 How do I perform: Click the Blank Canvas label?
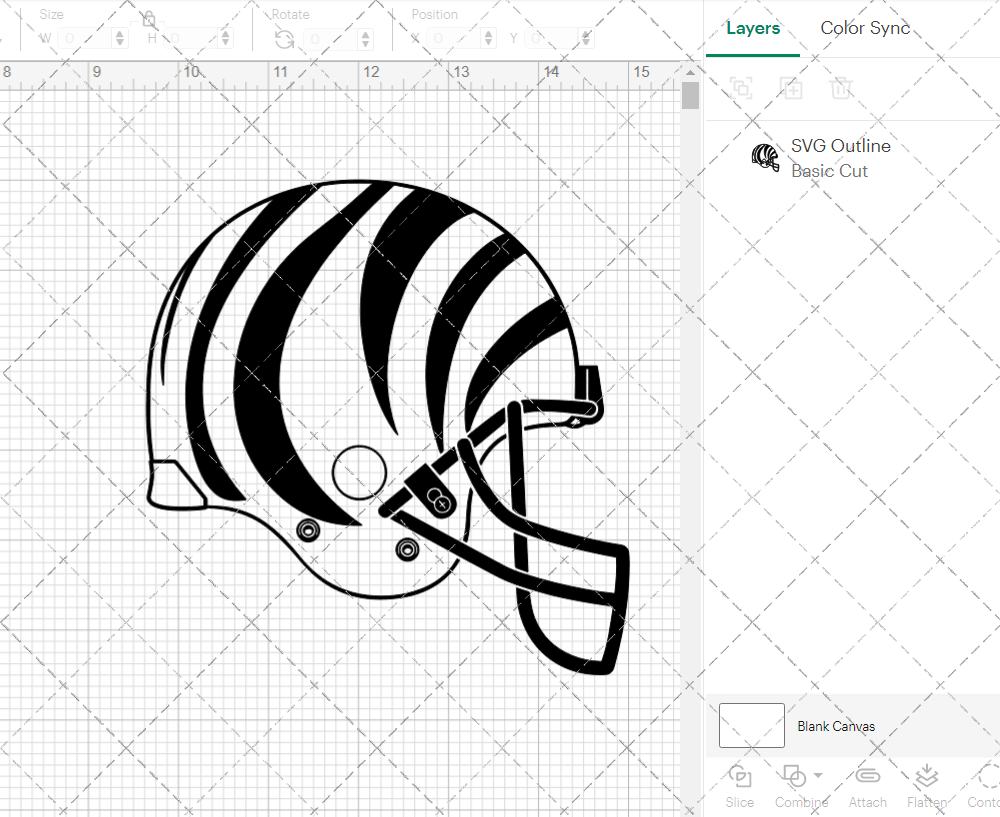click(x=836, y=726)
